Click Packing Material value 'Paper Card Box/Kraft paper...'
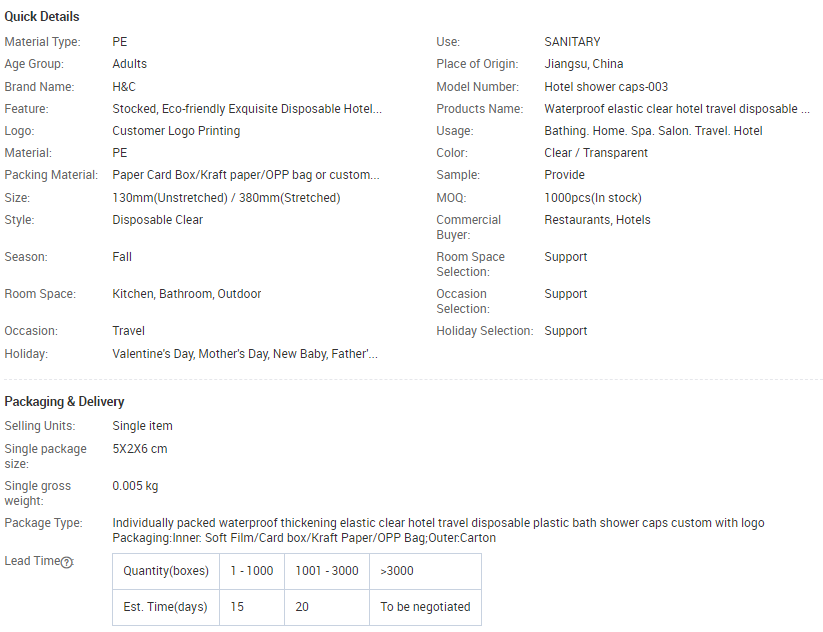Screen dimensions: 823x632 [x=246, y=175]
